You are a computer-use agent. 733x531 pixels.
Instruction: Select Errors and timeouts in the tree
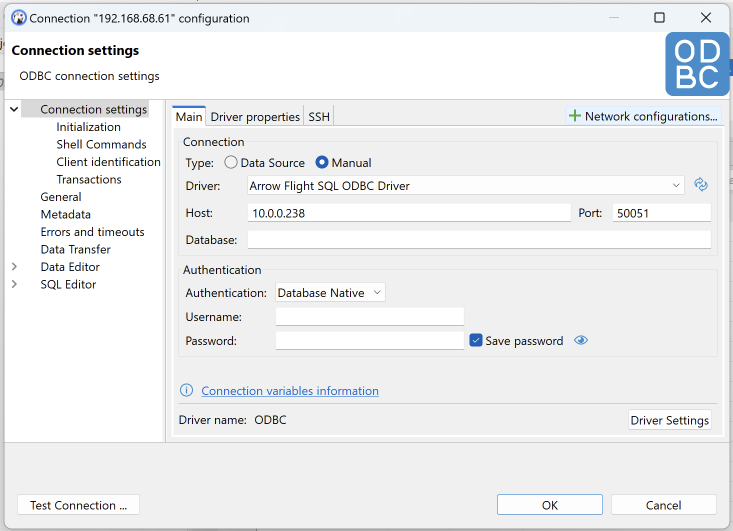(92, 232)
